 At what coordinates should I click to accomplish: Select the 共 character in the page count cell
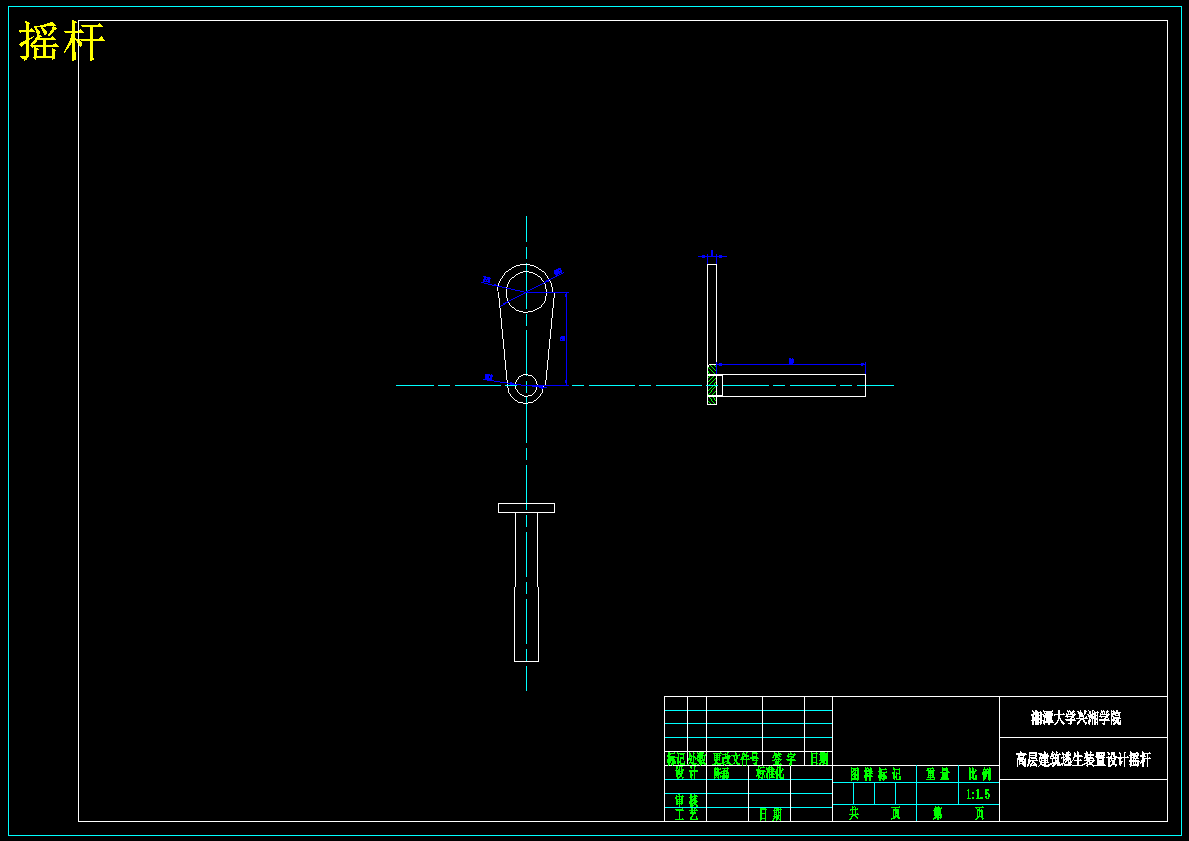click(854, 814)
